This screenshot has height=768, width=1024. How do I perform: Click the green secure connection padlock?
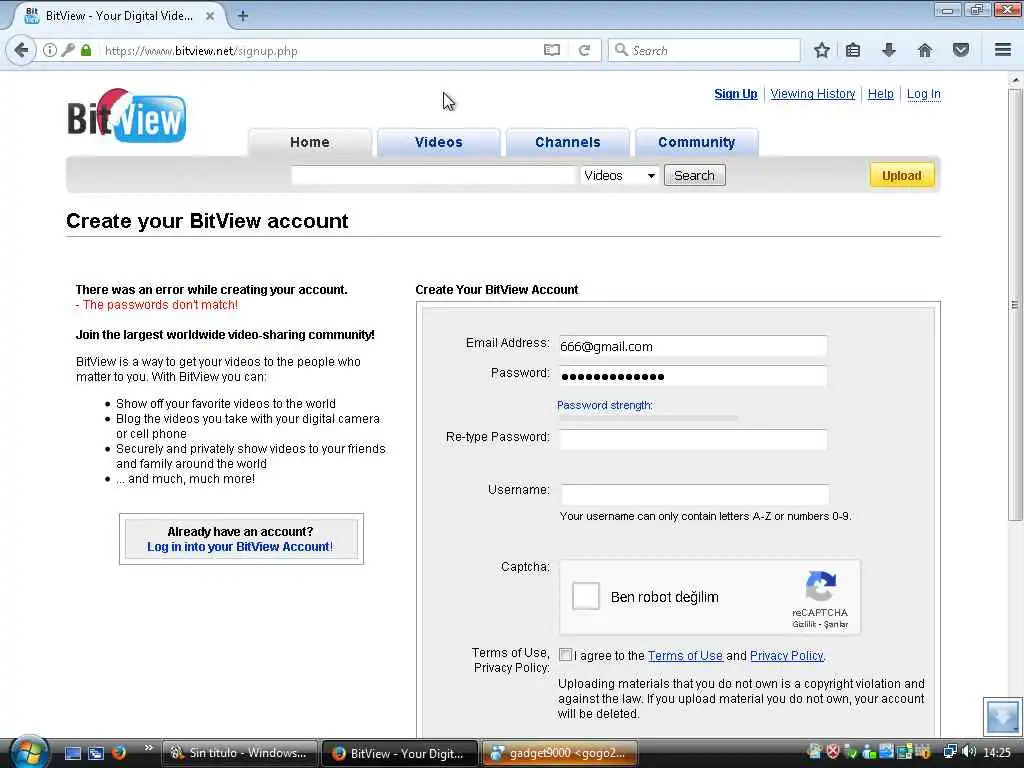point(86,50)
